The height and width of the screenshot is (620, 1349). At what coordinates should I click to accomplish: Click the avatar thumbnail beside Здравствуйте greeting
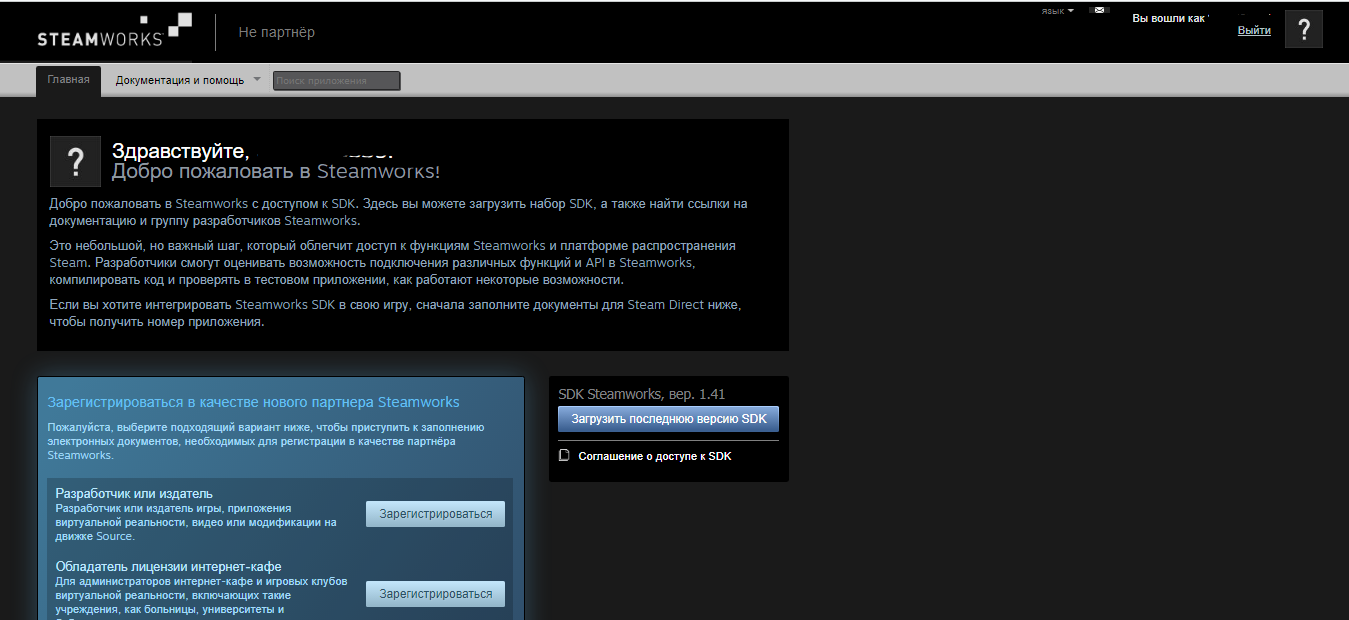pyautogui.click(x=75, y=161)
